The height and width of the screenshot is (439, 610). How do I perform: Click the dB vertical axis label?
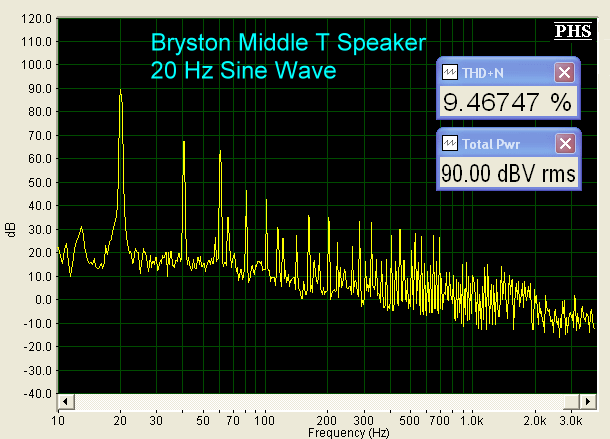tap(11, 230)
